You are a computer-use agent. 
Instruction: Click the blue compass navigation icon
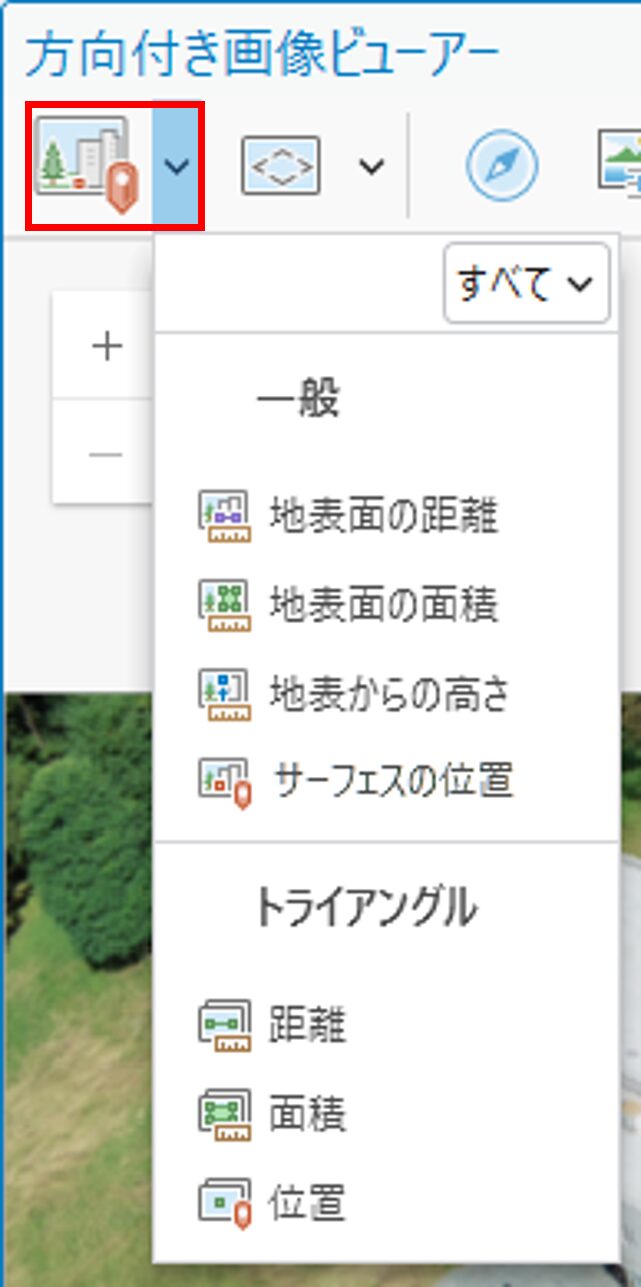501,166
